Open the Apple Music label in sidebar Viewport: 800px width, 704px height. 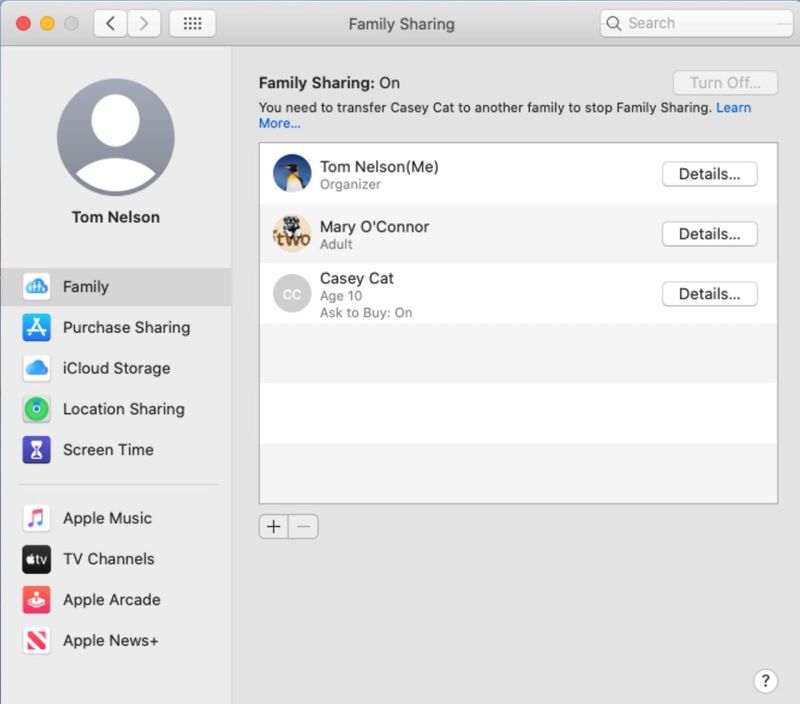click(x=107, y=518)
